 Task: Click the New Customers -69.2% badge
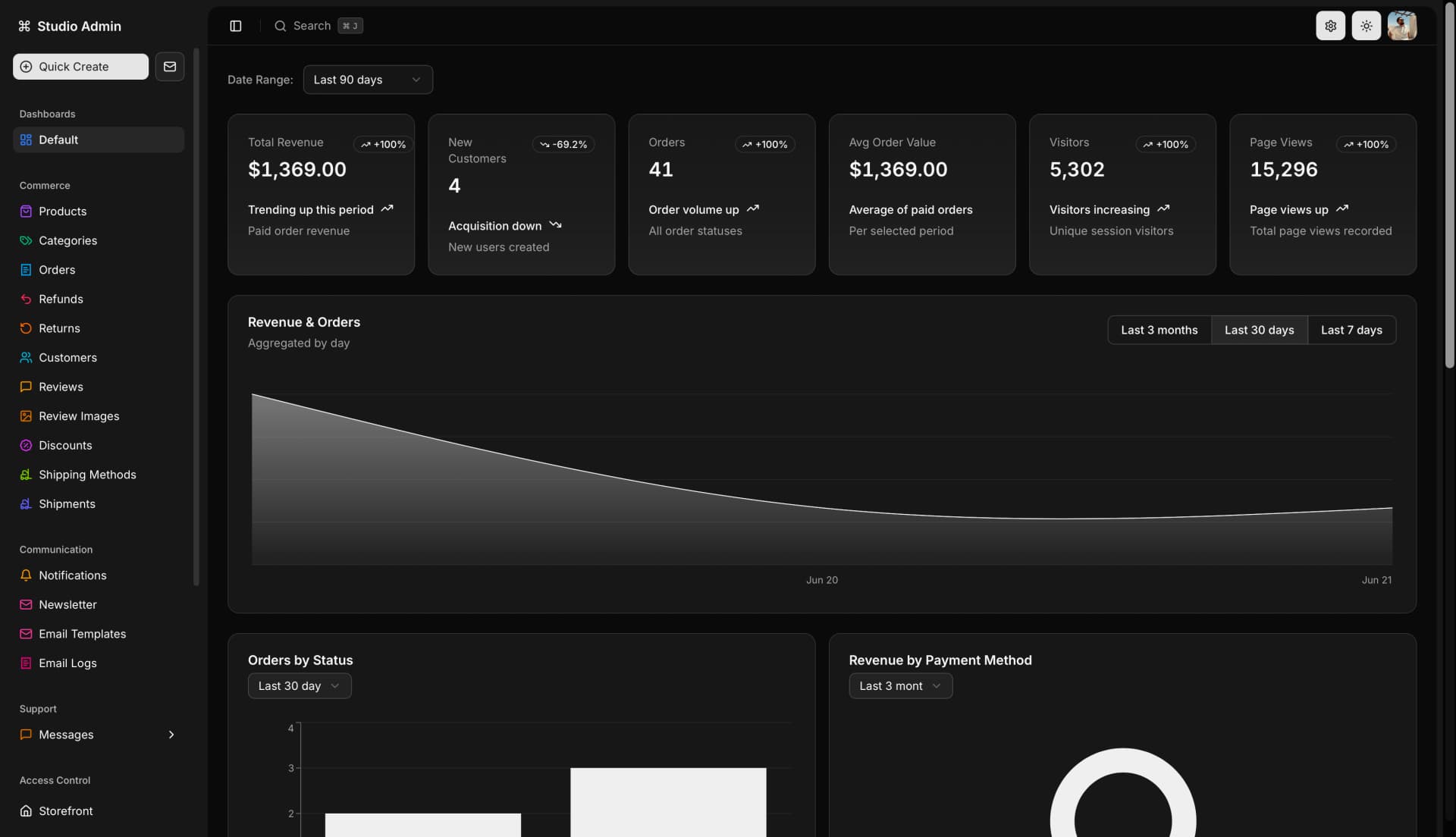563,144
